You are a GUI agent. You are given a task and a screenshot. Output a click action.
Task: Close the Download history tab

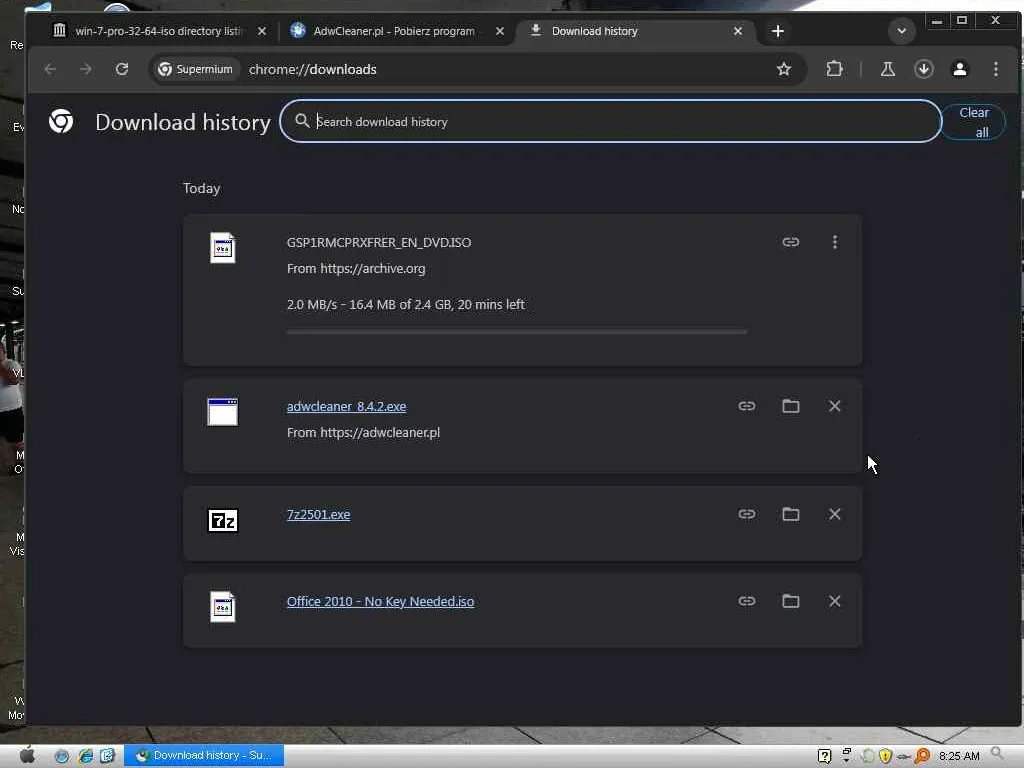[x=737, y=31]
